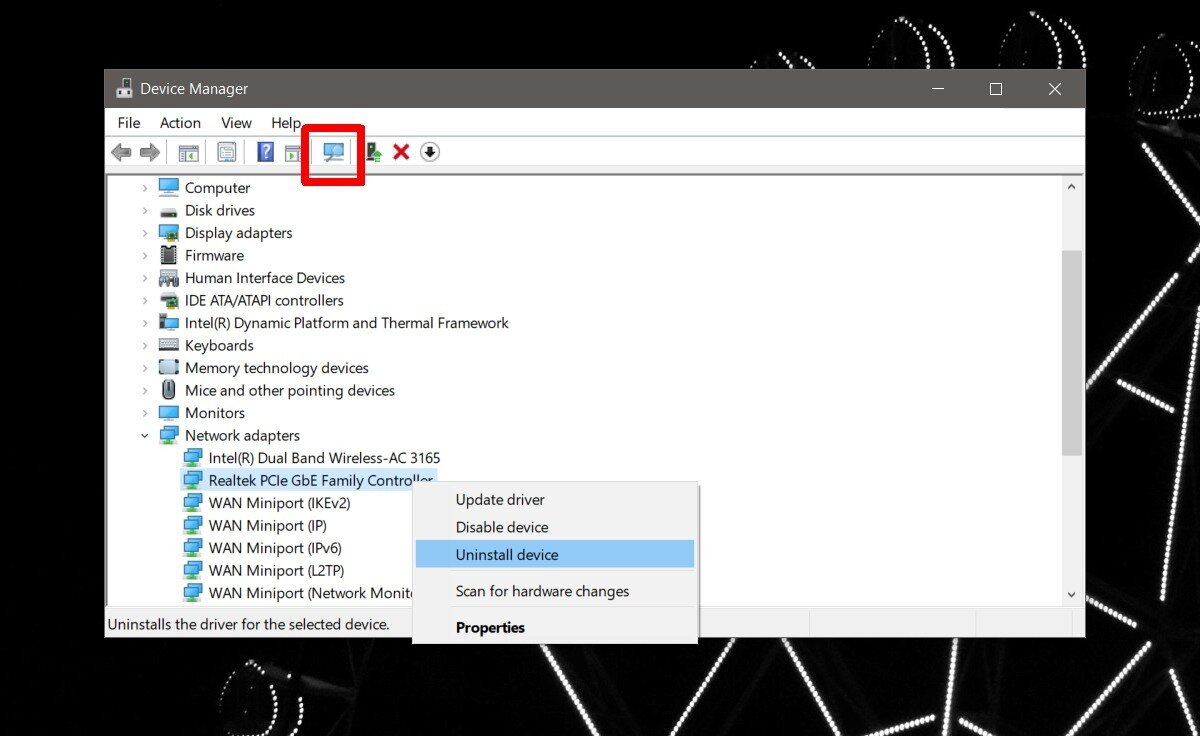Expand the Keyboards category

tap(145, 346)
